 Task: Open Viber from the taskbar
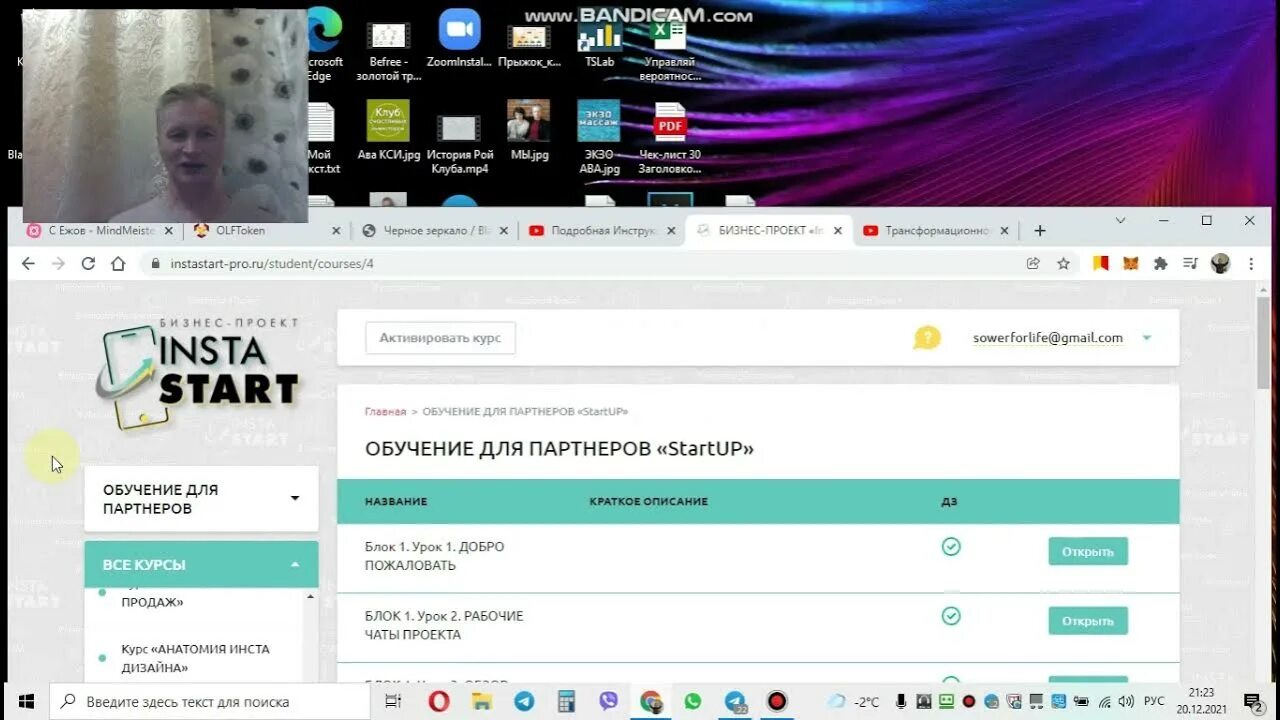608,701
